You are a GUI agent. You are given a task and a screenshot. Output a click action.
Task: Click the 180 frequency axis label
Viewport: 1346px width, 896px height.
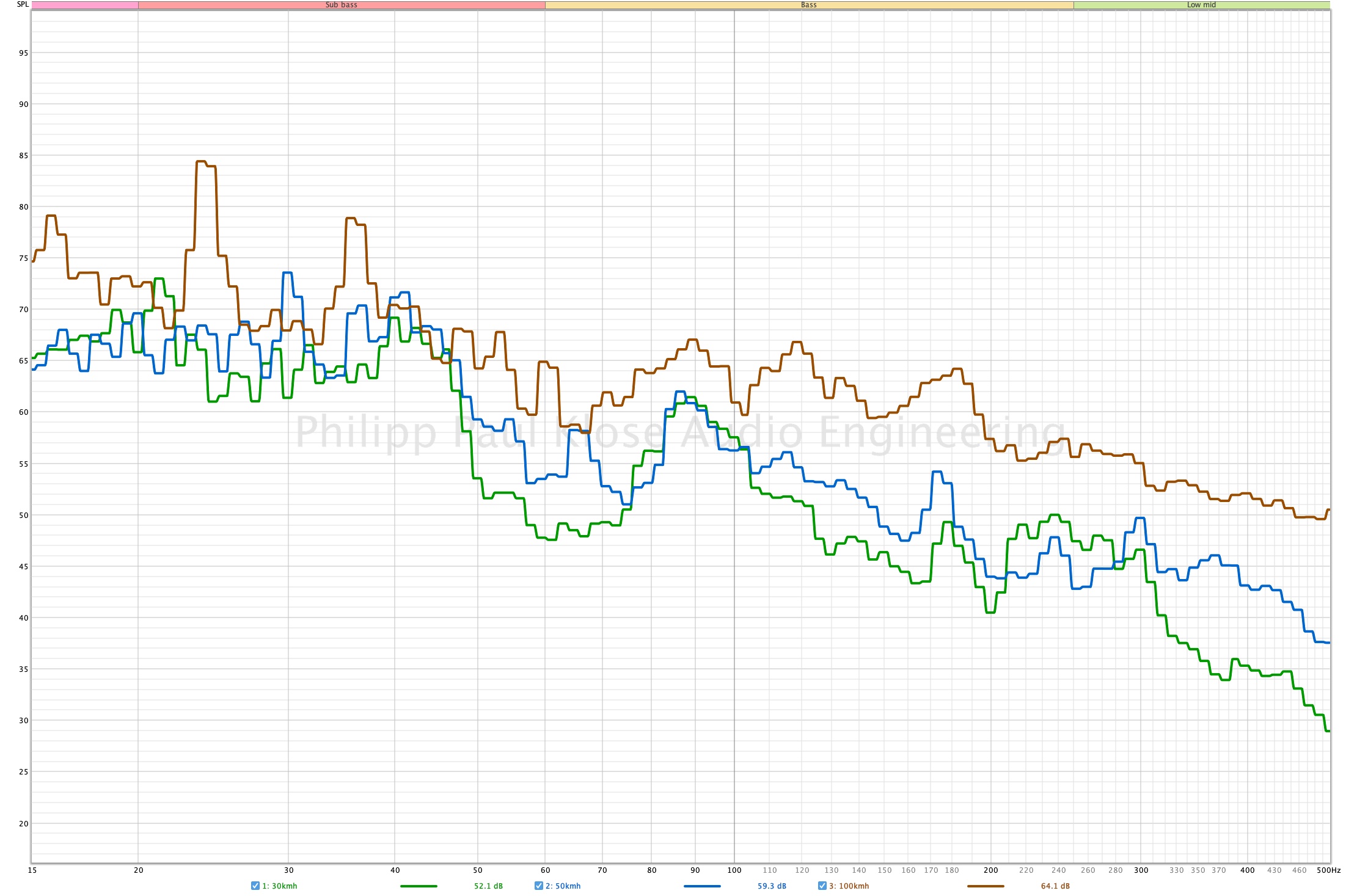coord(952,870)
